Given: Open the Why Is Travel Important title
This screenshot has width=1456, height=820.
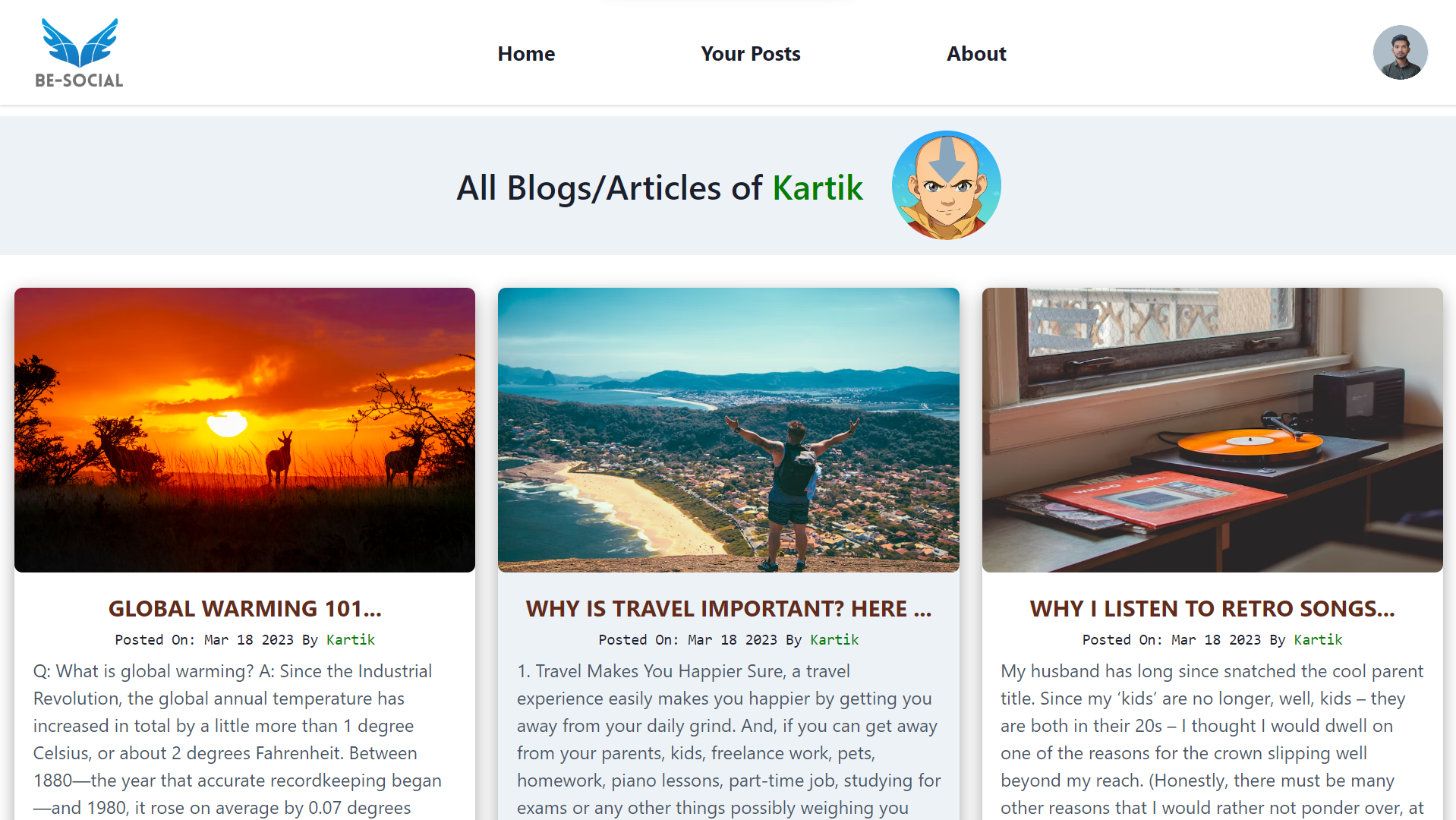Looking at the screenshot, I should (x=728, y=609).
